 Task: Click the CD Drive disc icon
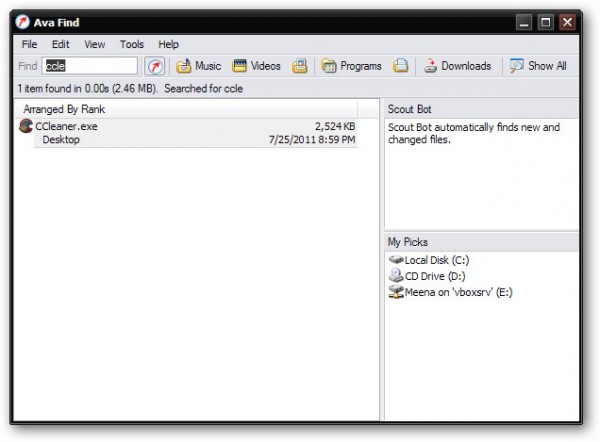pos(396,276)
